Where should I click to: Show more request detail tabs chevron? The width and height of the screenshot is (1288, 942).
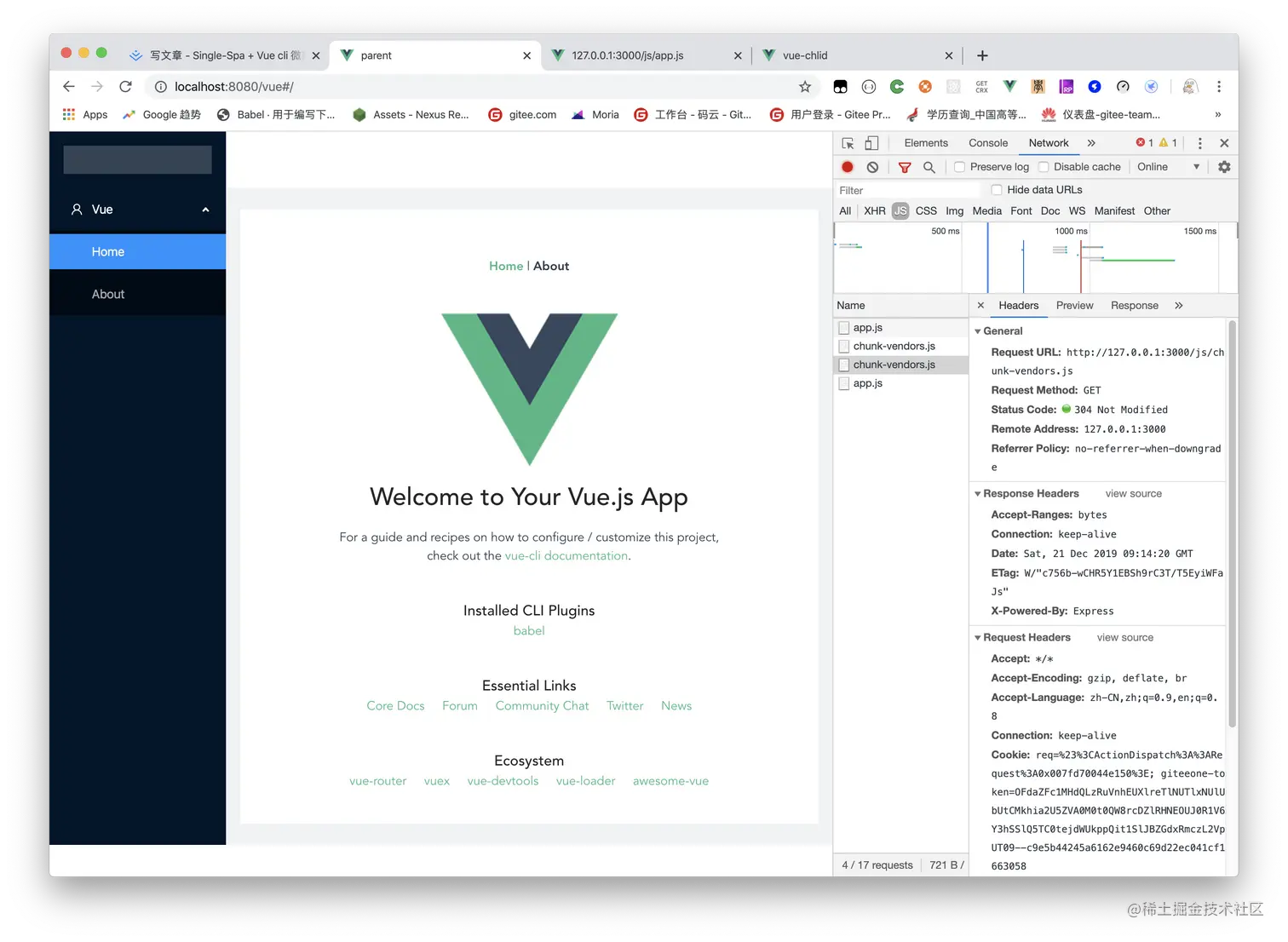(x=1179, y=305)
